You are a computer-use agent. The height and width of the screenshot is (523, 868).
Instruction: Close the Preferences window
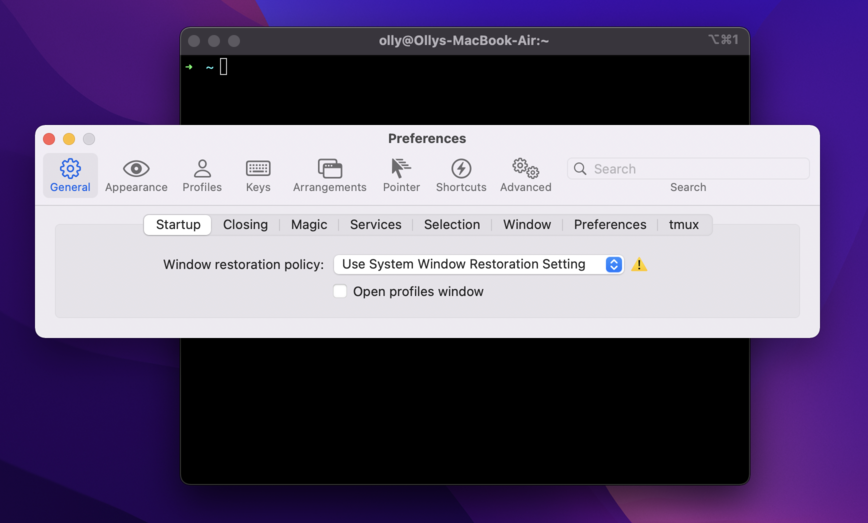click(x=49, y=139)
